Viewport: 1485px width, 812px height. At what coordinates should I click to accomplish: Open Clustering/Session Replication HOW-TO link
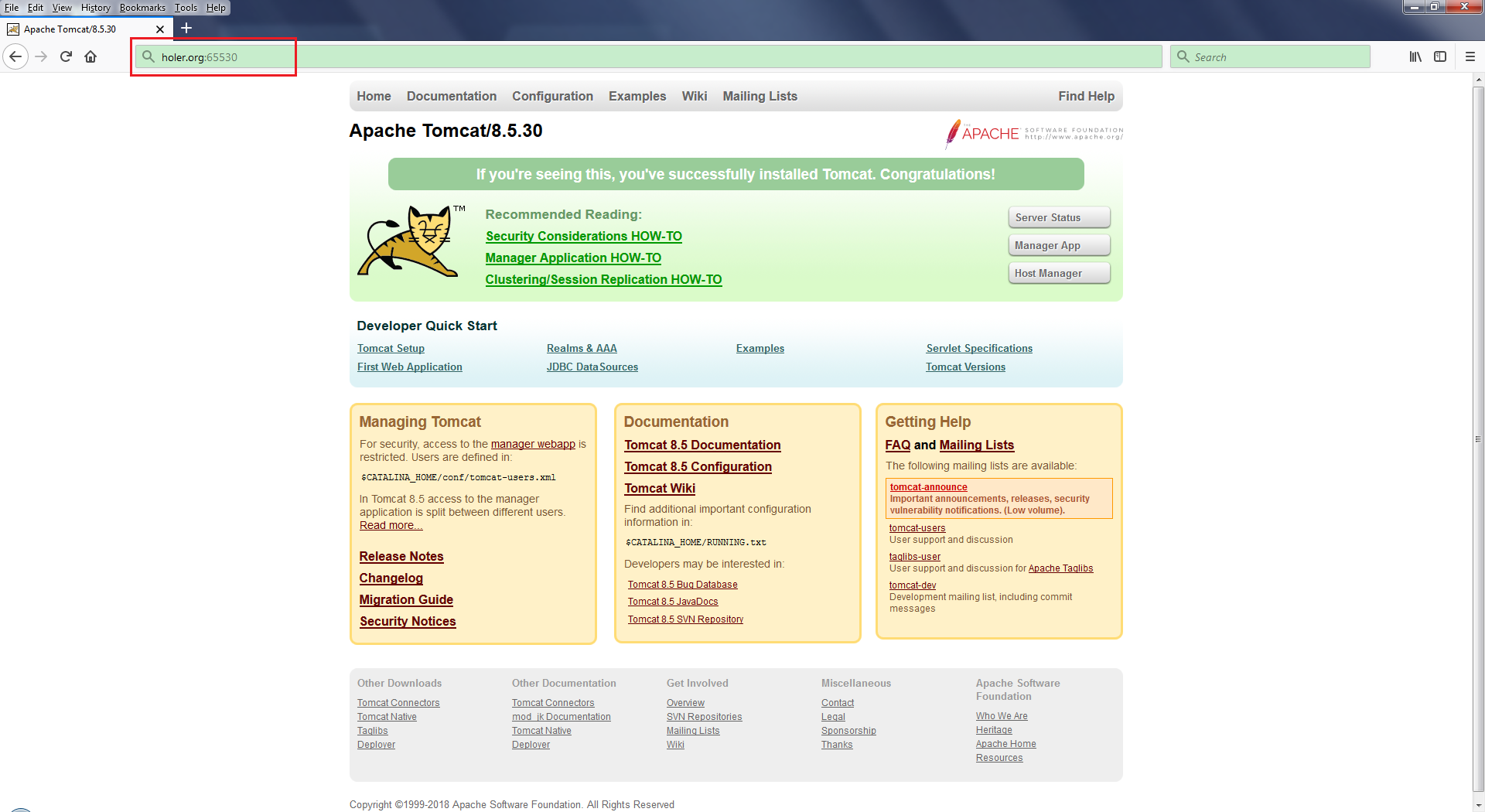[x=603, y=280]
